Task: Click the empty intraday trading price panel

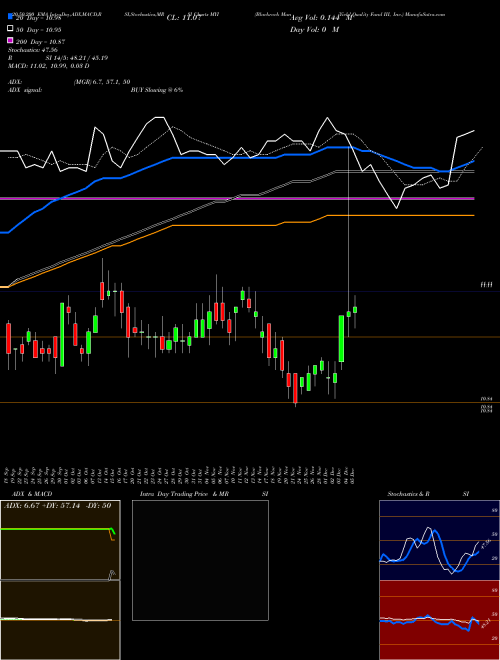Action: point(200,560)
